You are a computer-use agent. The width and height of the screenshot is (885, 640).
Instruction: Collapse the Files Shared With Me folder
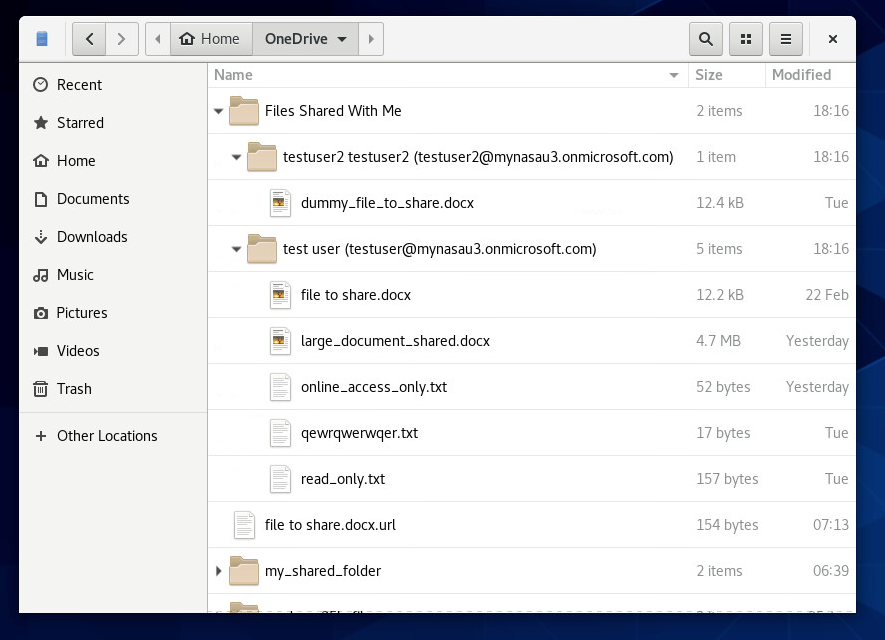[219, 111]
